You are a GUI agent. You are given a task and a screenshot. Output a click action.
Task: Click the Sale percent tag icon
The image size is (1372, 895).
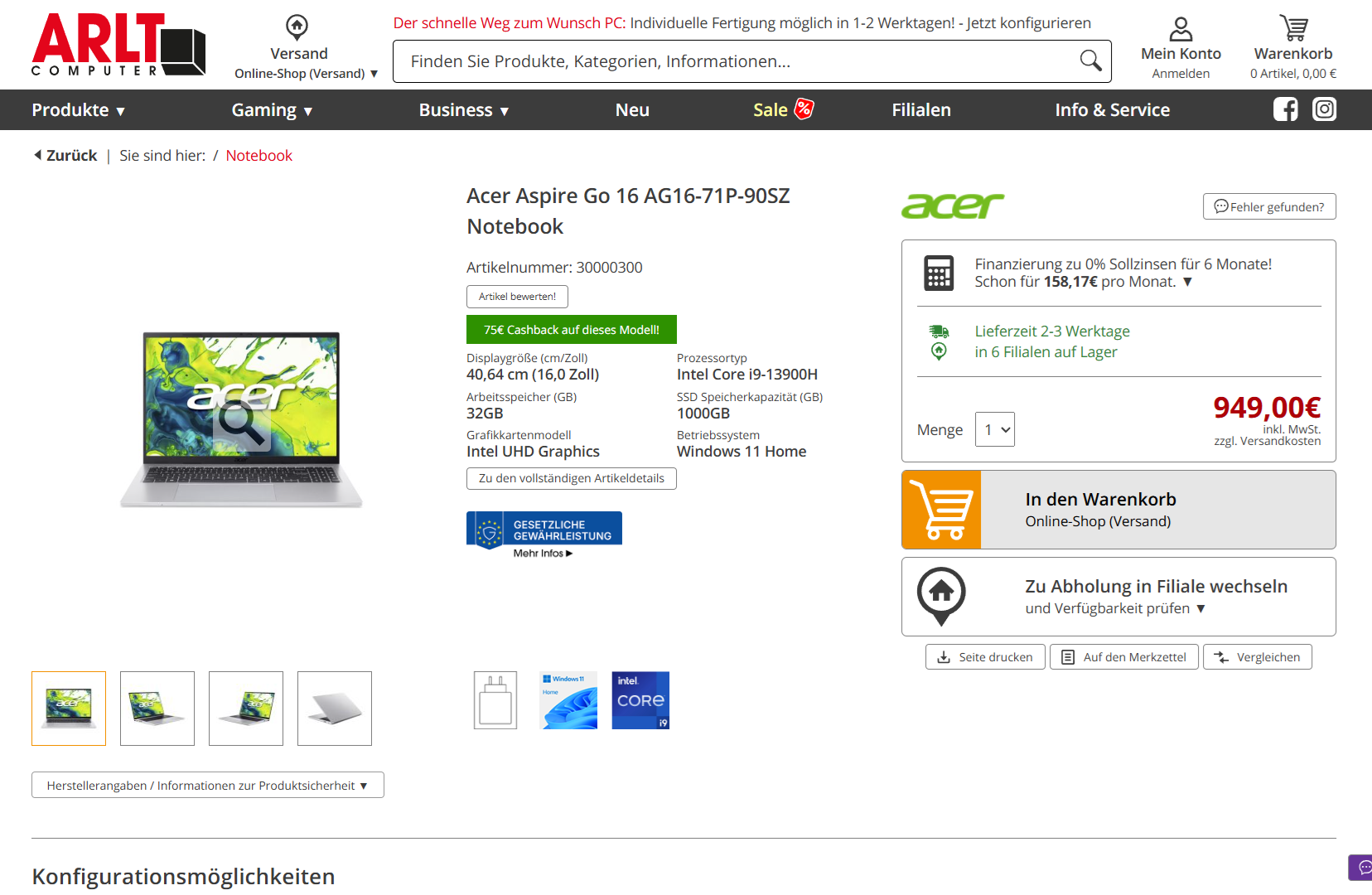804,109
